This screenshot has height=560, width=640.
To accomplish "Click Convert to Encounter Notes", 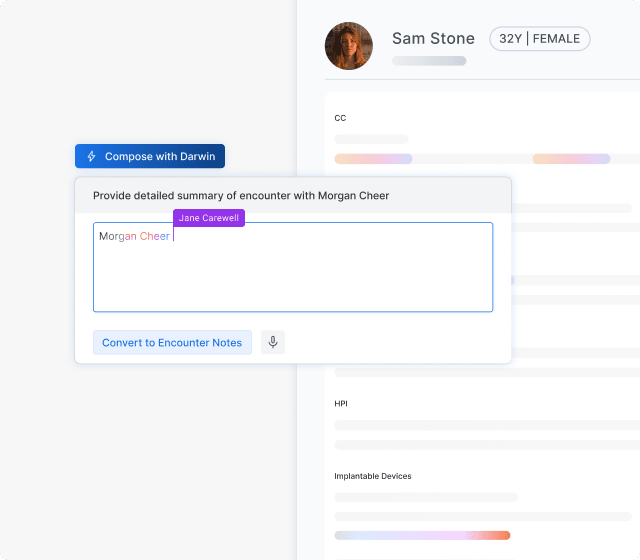I will [x=172, y=342].
